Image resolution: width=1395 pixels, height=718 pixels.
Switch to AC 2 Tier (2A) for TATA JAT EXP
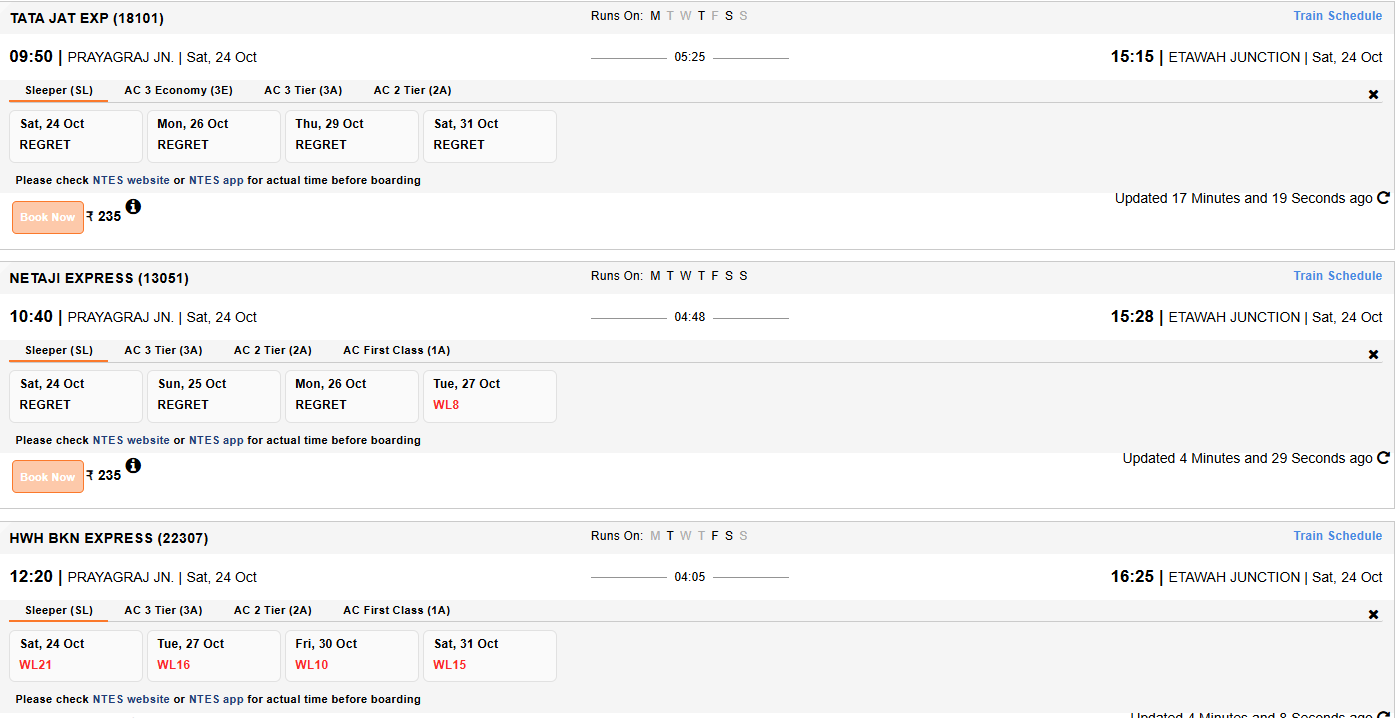[413, 91]
